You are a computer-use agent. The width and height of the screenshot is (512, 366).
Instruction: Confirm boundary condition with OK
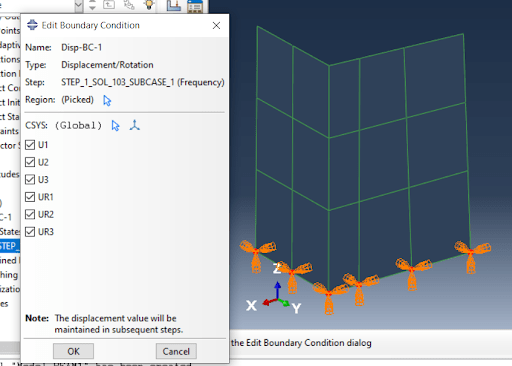[x=73, y=351]
